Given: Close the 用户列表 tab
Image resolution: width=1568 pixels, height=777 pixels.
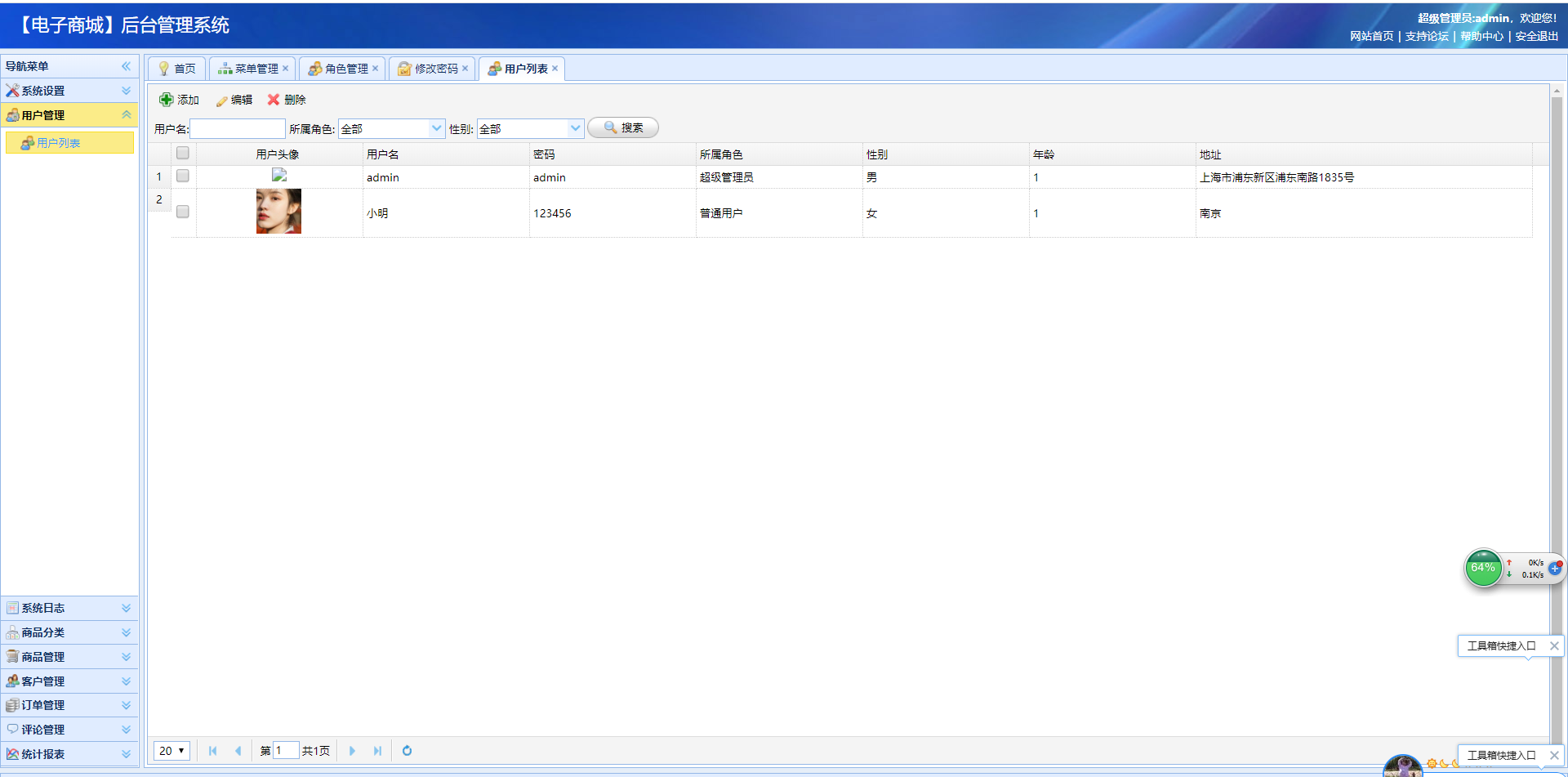Looking at the screenshot, I should 555,69.
